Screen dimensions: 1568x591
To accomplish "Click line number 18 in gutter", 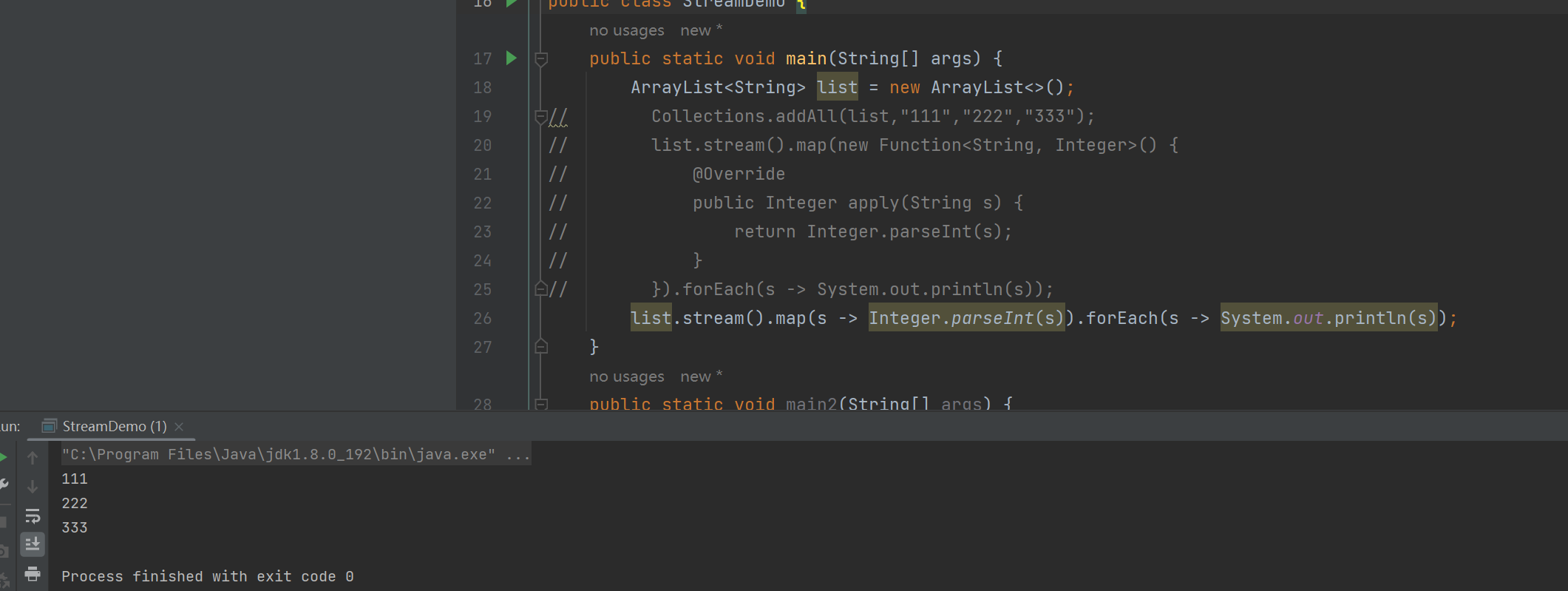I will point(483,87).
